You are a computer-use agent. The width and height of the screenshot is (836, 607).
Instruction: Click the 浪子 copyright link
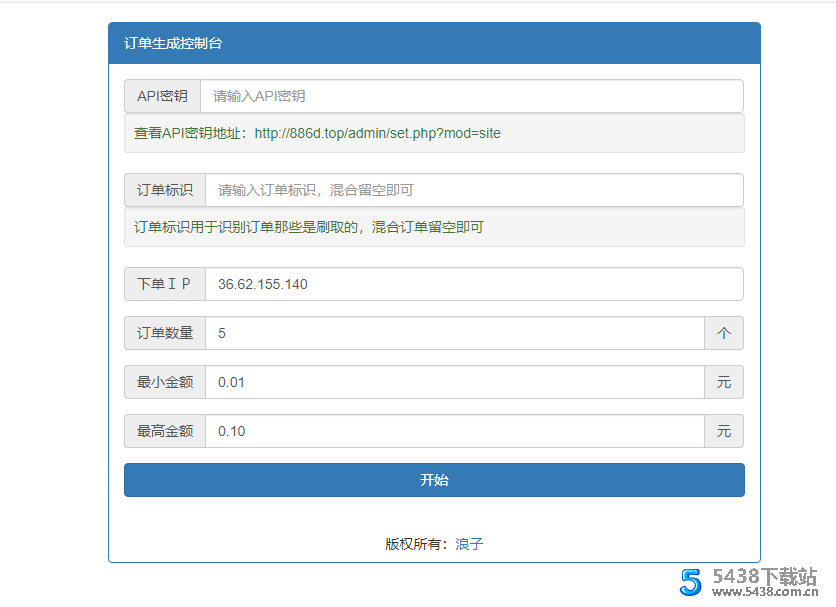pyautogui.click(x=470, y=543)
